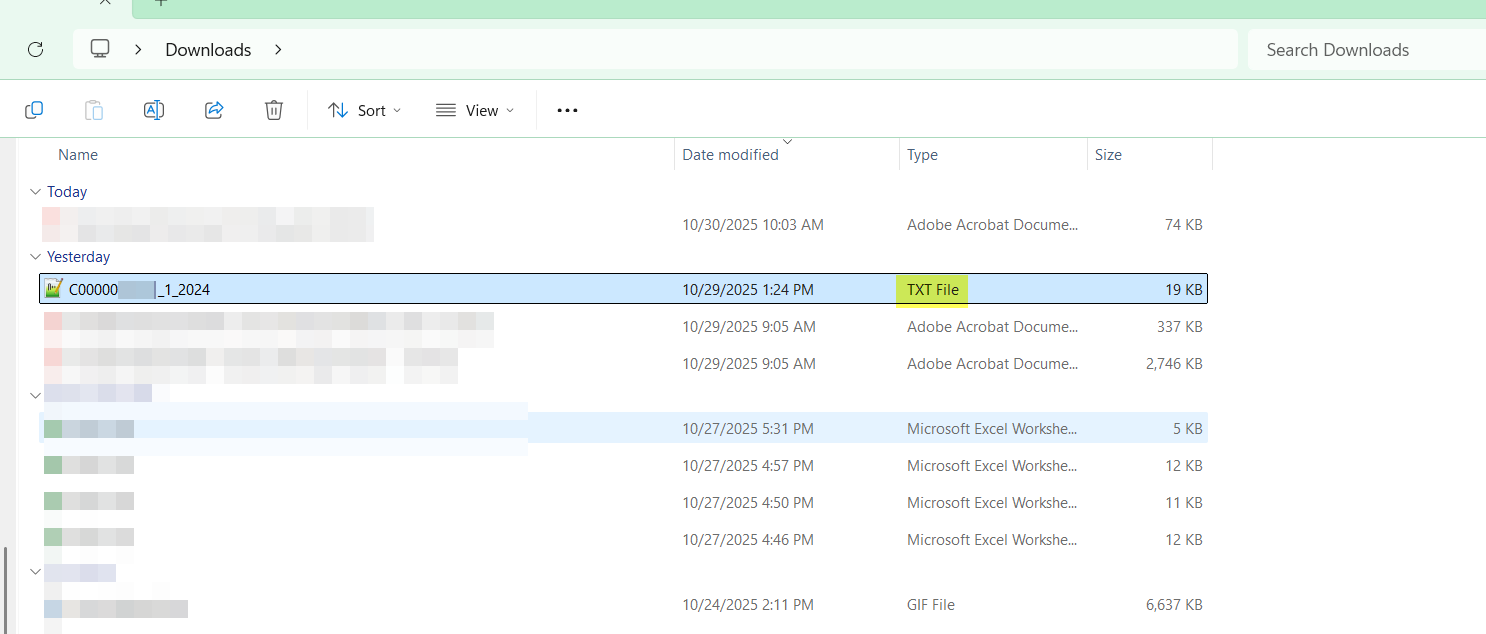
Task: Collapse the Yesterday group
Action: coord(36,257)
